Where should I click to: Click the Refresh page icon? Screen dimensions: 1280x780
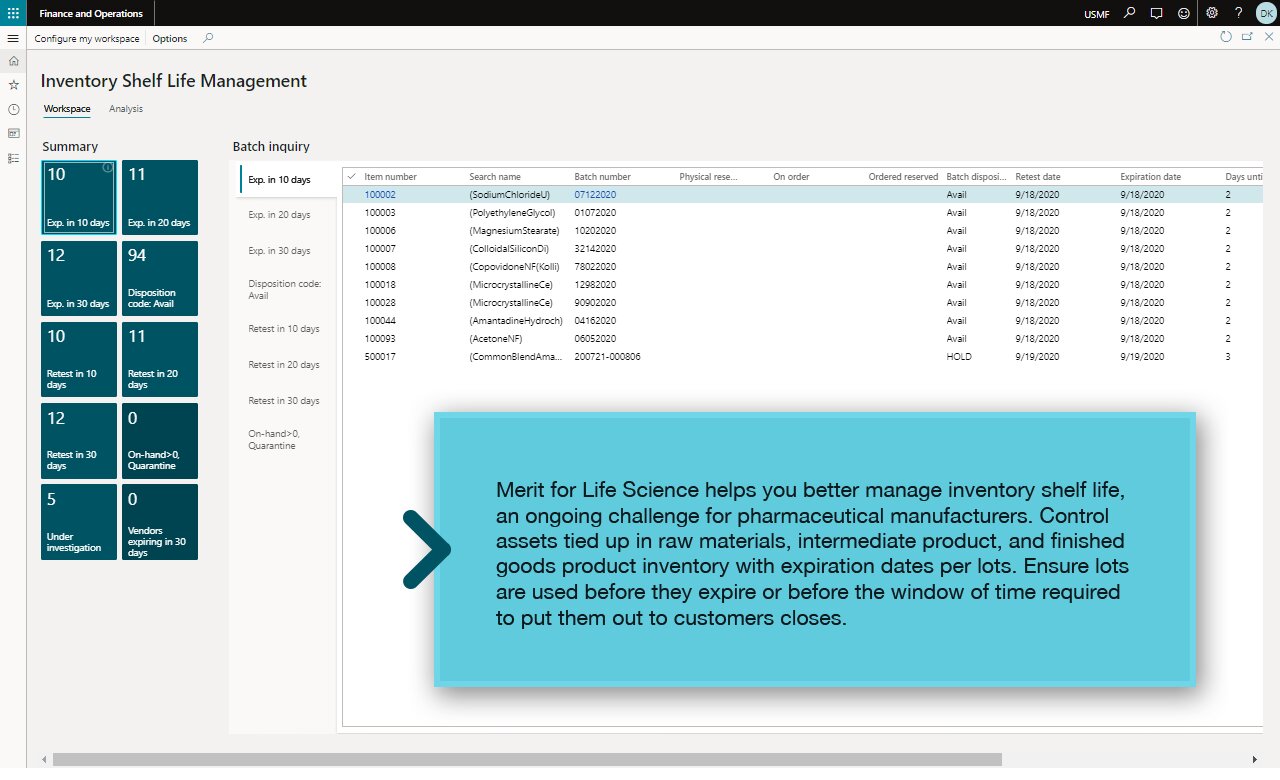1226,37
